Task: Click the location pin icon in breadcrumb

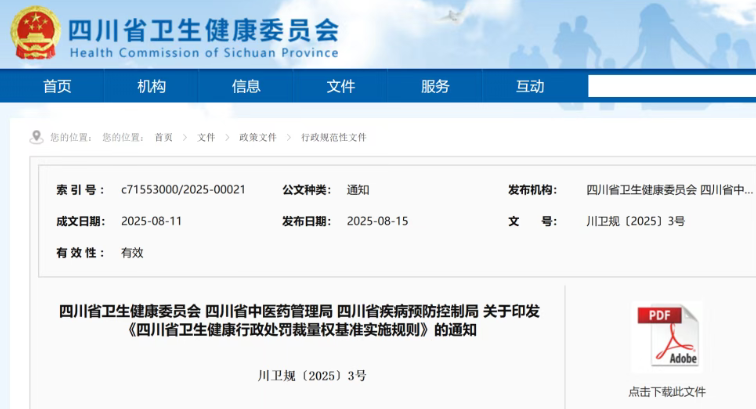Action: (x=37, y=137)
